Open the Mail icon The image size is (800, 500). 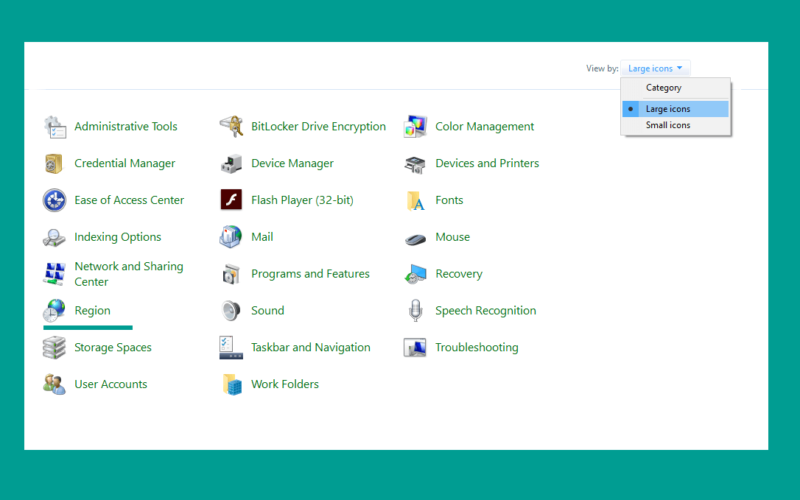tap(231, 237)
